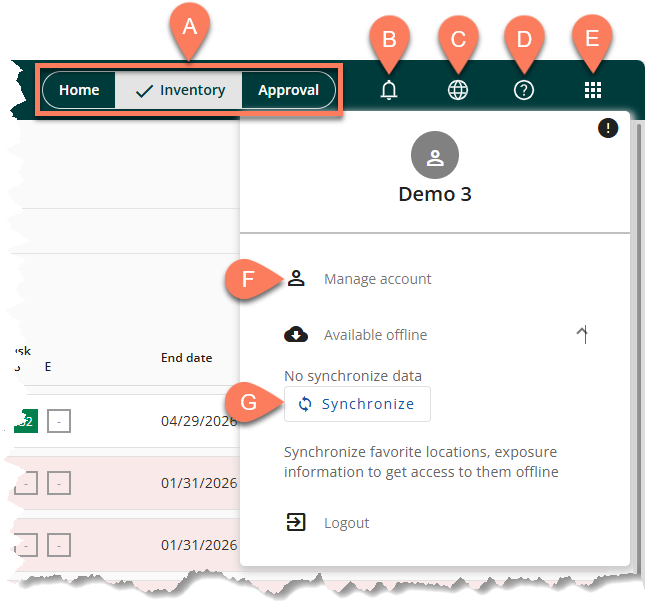Open help via question mark icon
This screenshot has width=645, height=601.
click(x=524, y=90)
